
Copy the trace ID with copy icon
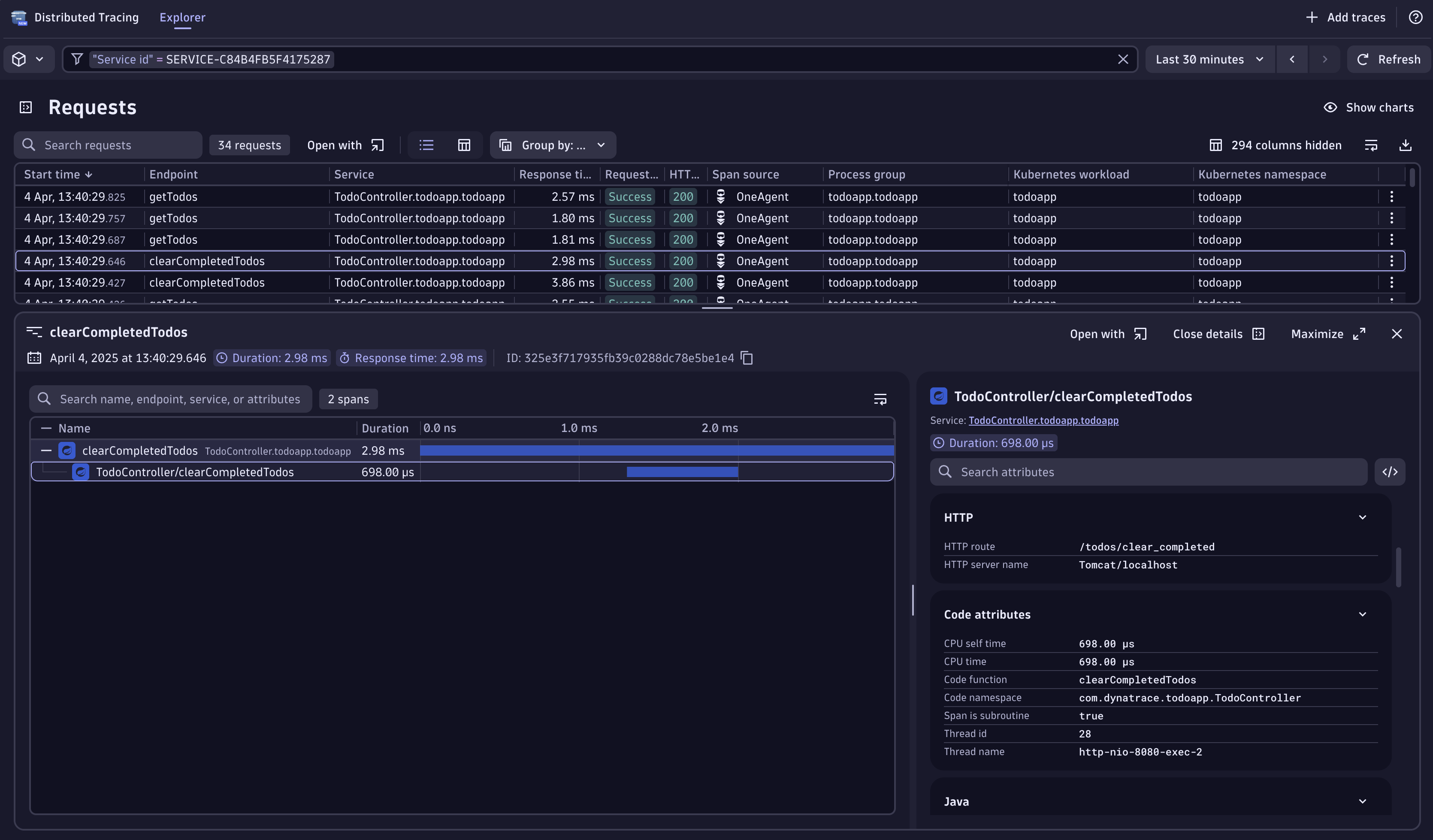(747, 358)
